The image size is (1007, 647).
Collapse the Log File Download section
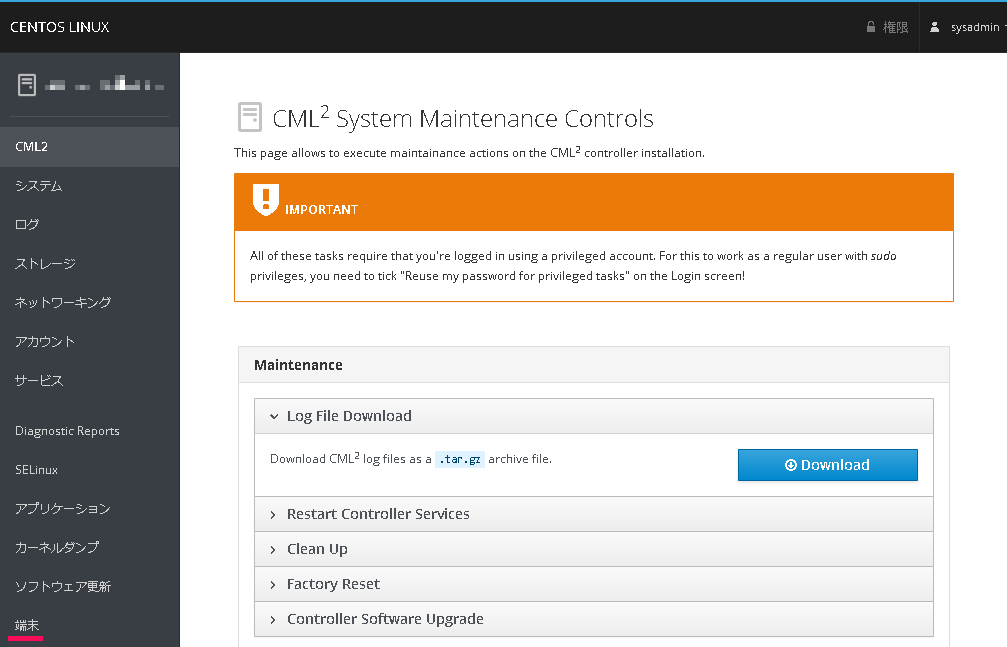(x=593, y=416)
